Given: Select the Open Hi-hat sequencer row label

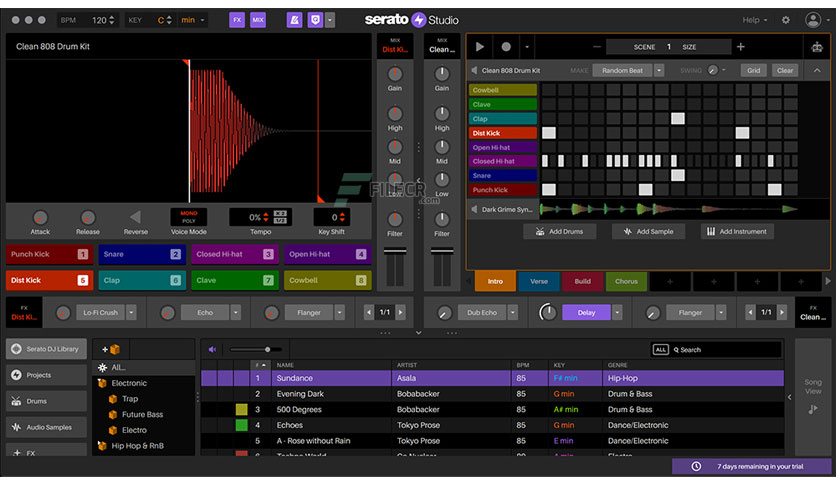Looking at the screenshot, I should [x=503, y=147].
